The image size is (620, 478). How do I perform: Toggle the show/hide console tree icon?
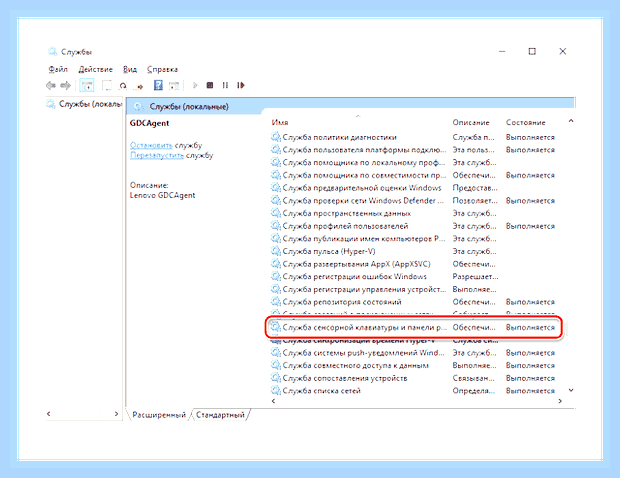point(87,85)
